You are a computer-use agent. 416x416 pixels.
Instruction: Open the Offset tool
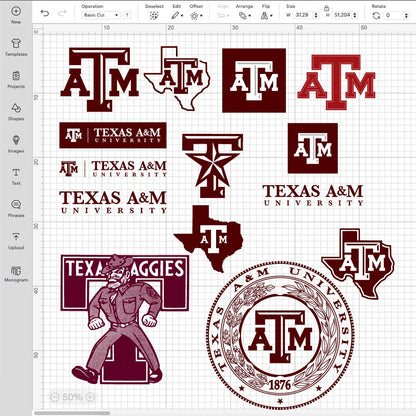pos(196,15)
